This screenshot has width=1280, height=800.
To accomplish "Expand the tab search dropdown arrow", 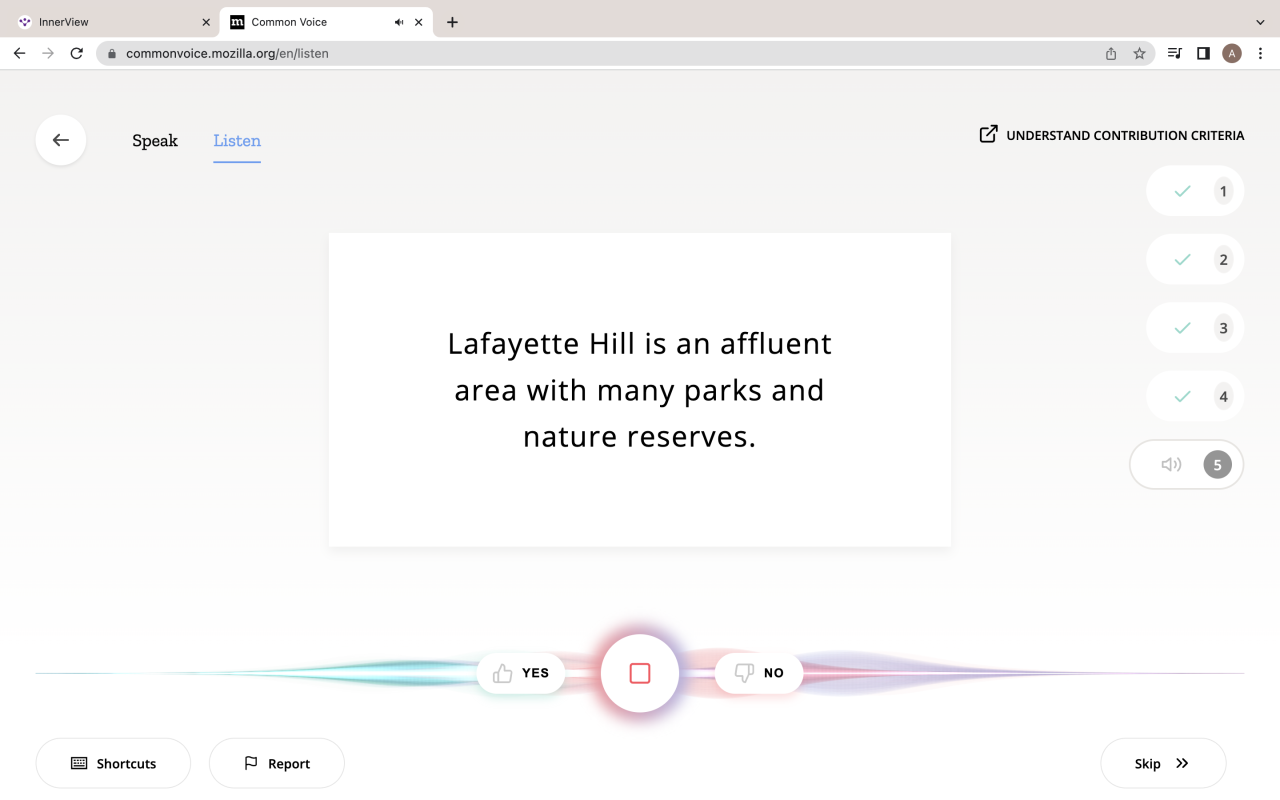I will point(1260,22).
